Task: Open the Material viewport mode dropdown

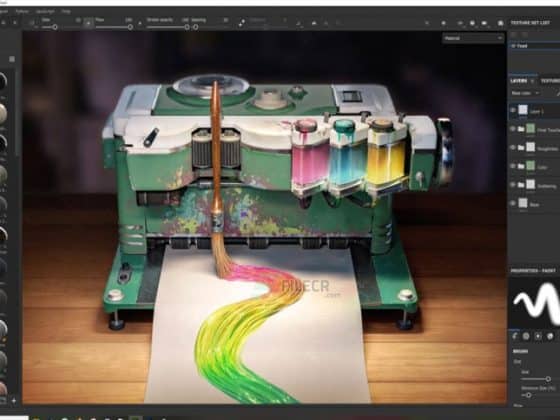Action: 473,38
